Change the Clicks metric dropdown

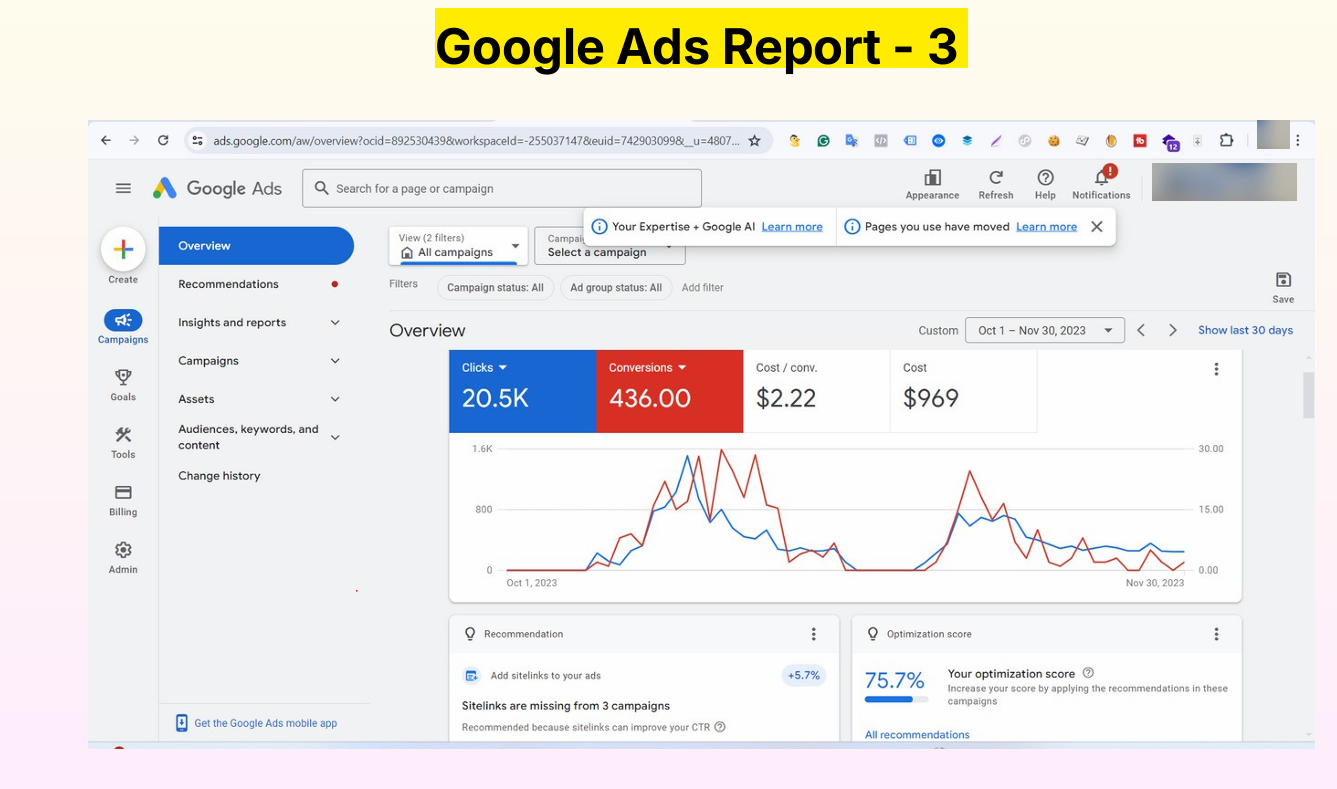(485, 368)
